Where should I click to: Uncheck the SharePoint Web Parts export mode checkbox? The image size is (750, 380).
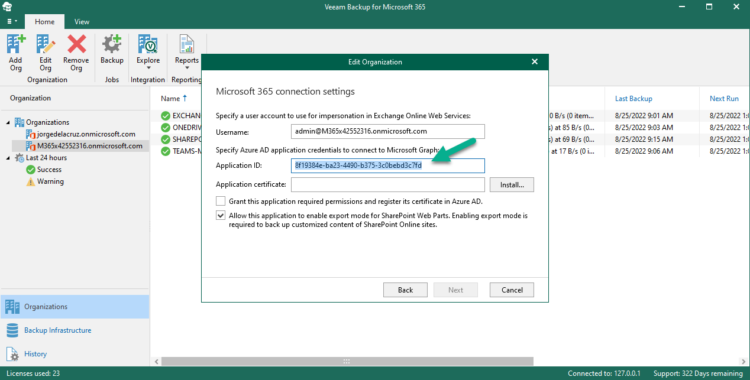221,215
